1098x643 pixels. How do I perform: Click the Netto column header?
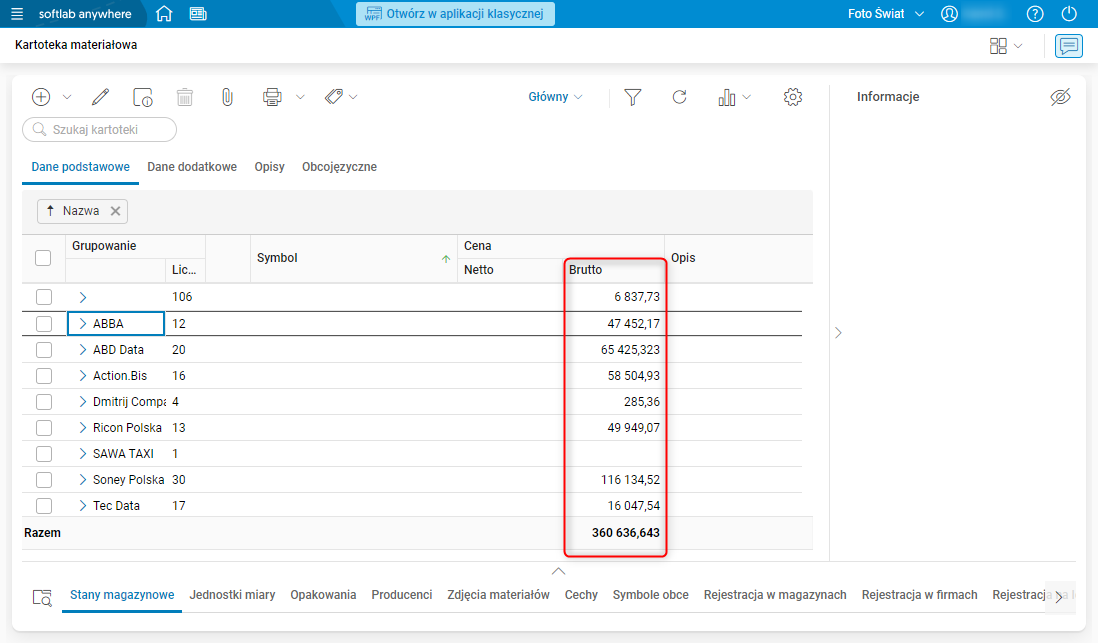pos(510,270)
